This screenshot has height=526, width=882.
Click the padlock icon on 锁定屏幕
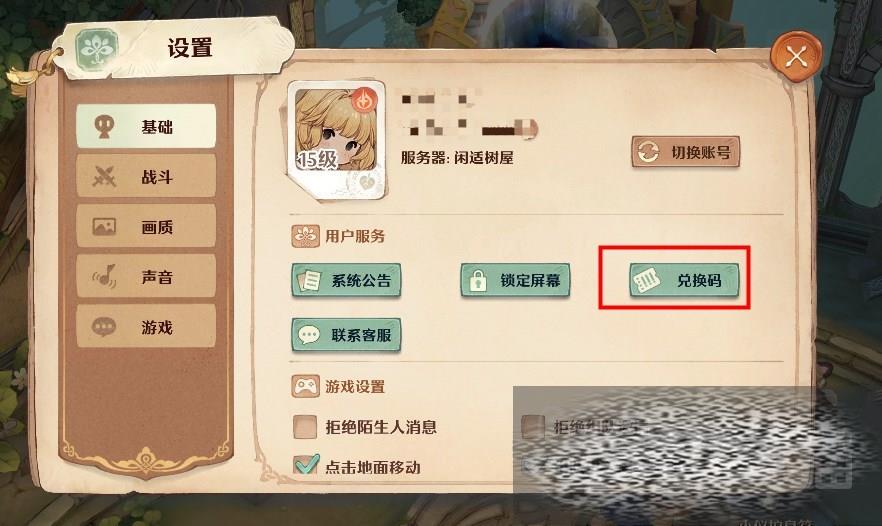(x=478, y=280)
